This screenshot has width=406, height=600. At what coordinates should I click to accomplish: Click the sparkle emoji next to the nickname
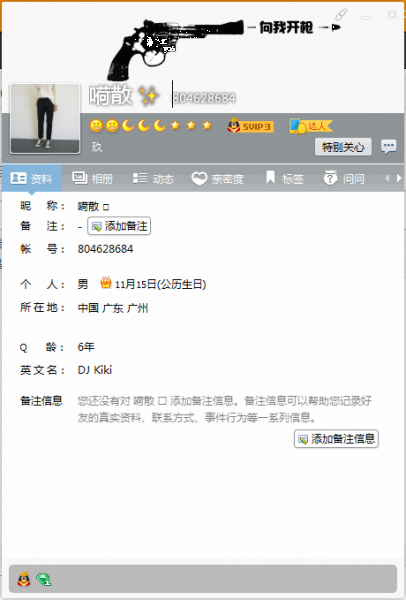(148, 95)
